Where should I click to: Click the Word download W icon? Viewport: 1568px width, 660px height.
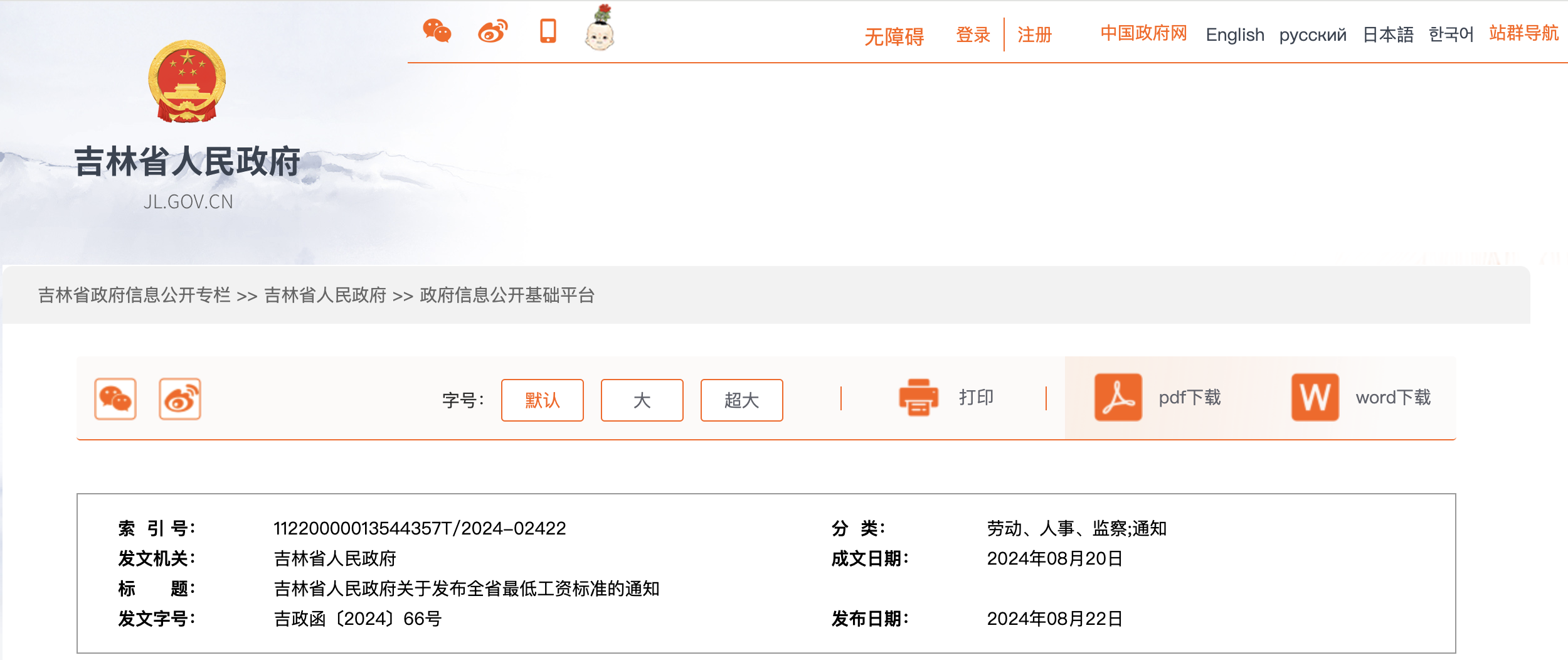[1315, 397]
